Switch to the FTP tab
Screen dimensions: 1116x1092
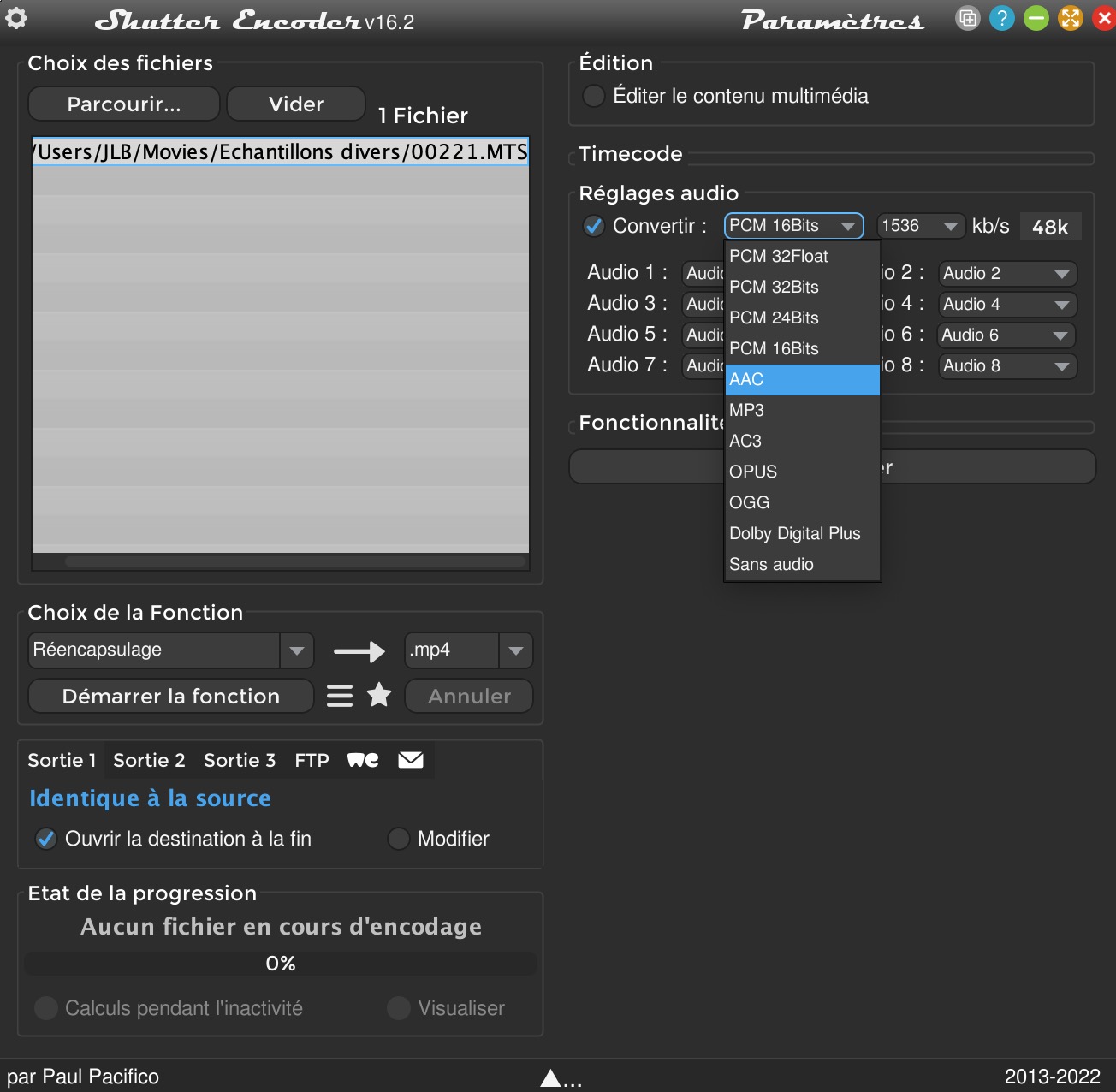(312, 760)
